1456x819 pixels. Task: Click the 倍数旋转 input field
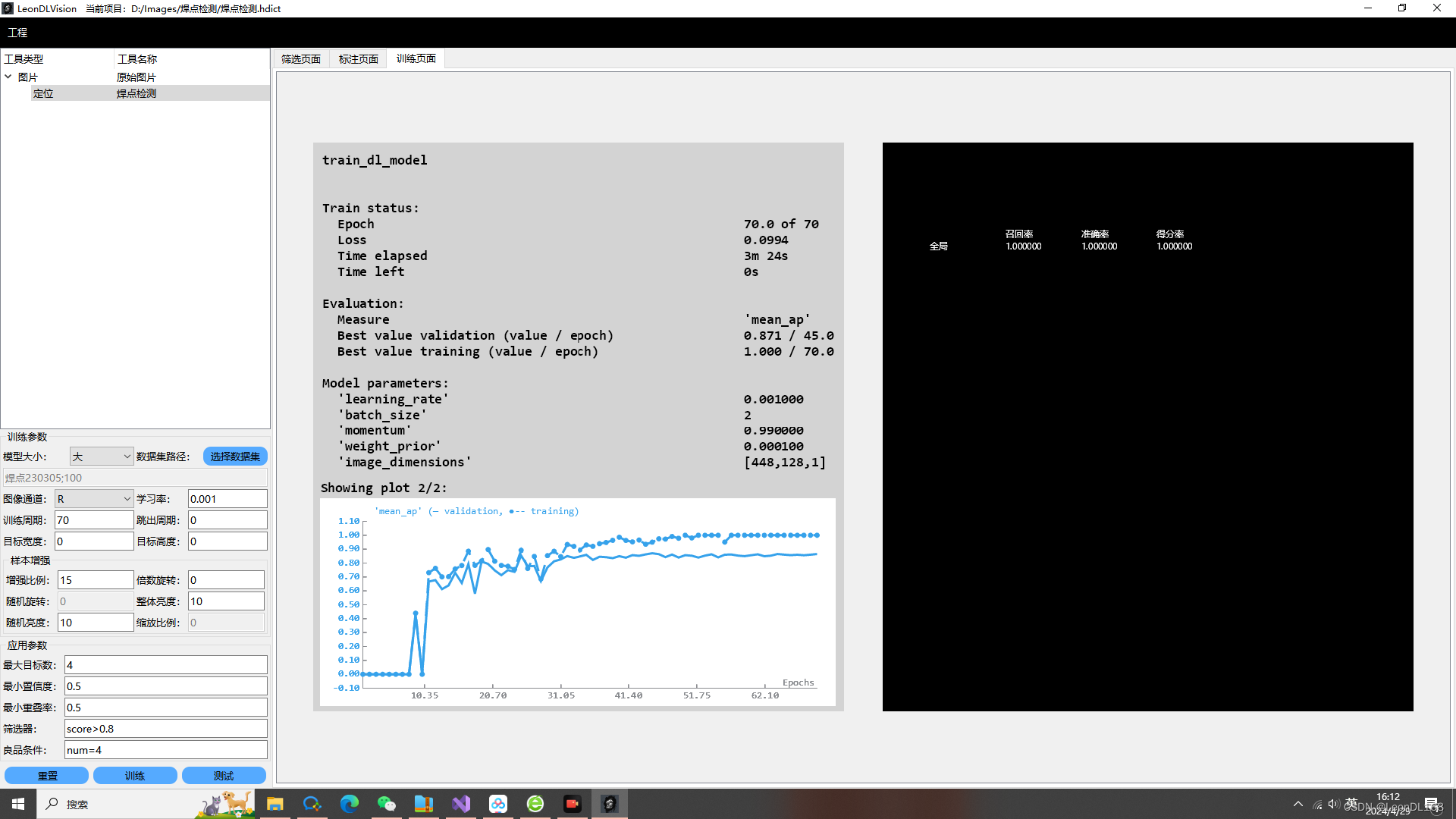coord(226,580)
